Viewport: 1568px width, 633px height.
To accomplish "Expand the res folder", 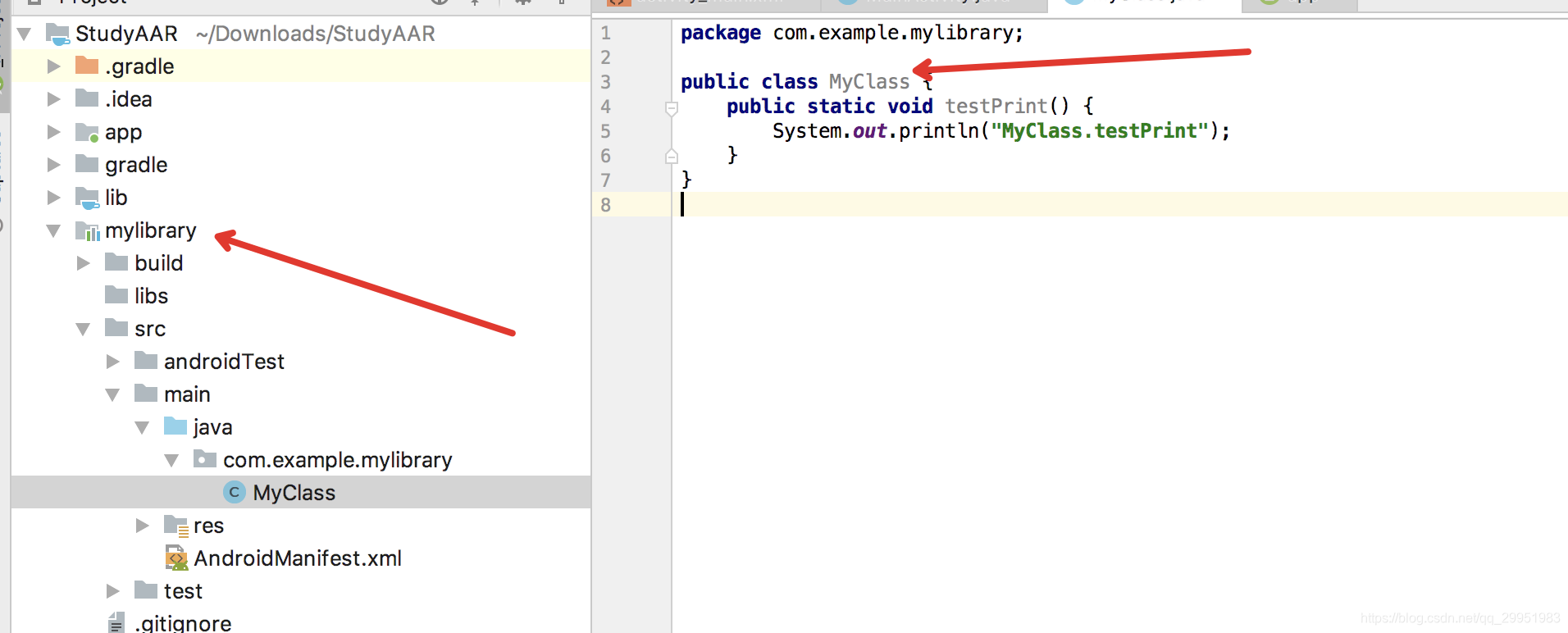I will point(143,526).
